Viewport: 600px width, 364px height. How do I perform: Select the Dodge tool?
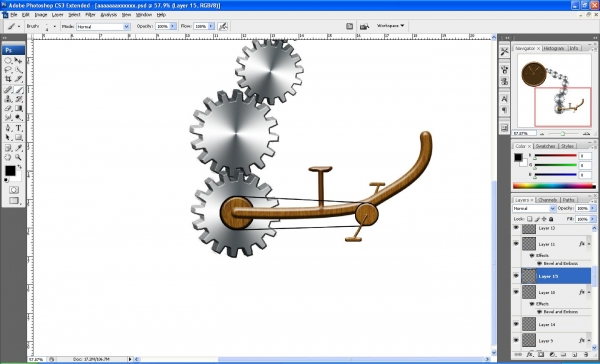click(x=19, y=118)
